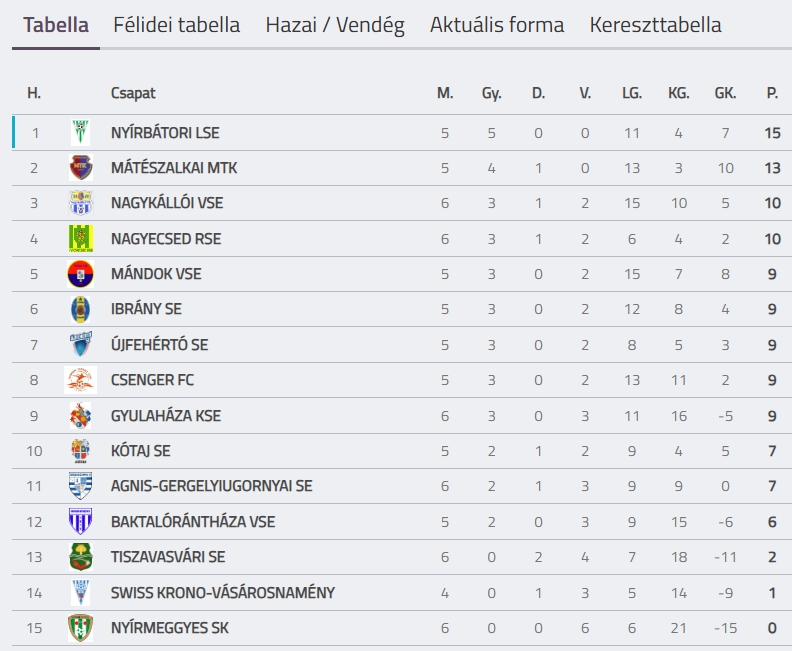Screen dimensions: 792x651
Task: Click the Nyírmeggyes SK club logo
Action: coord(80,628)
